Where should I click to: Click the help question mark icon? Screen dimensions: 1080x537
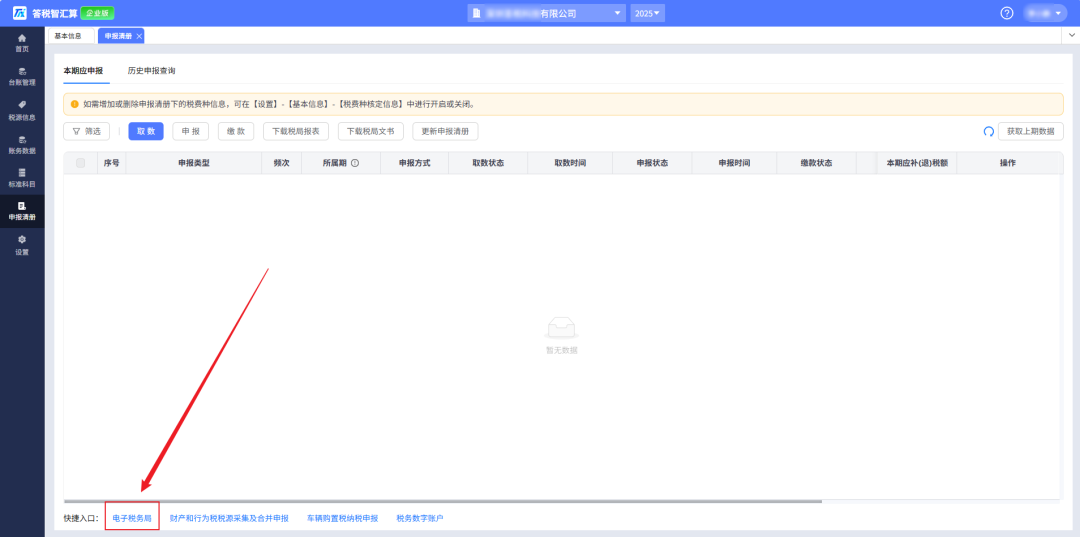click(x=1007, y=13)
